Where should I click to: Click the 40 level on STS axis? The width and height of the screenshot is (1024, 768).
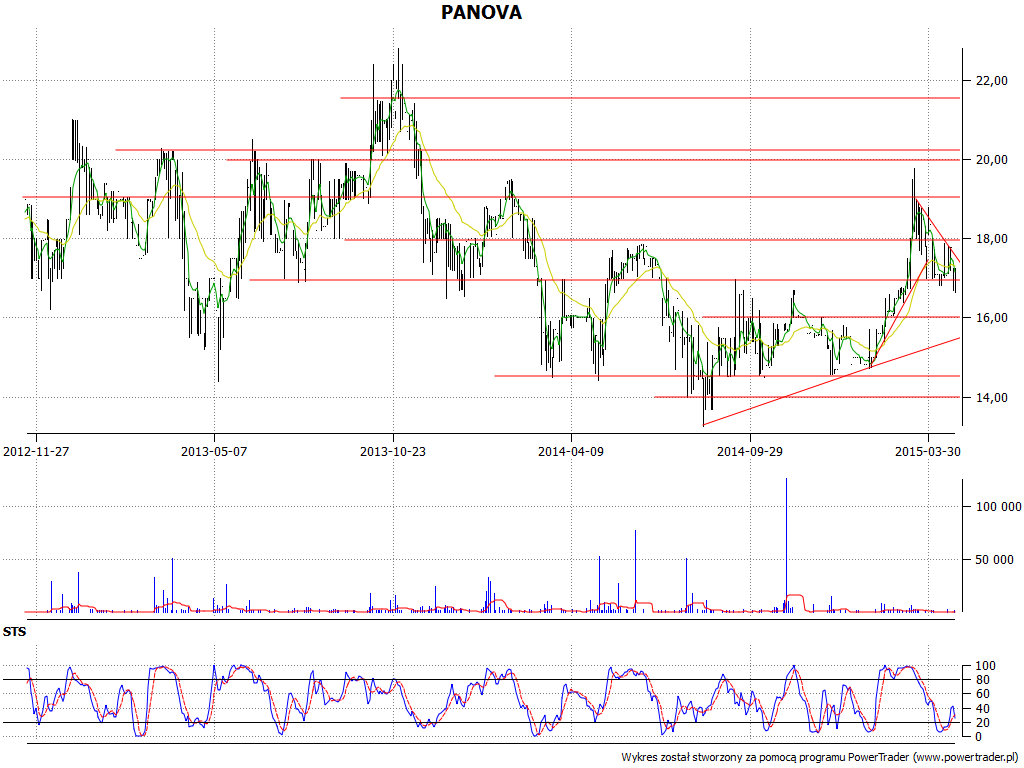(x=982, y=709)
